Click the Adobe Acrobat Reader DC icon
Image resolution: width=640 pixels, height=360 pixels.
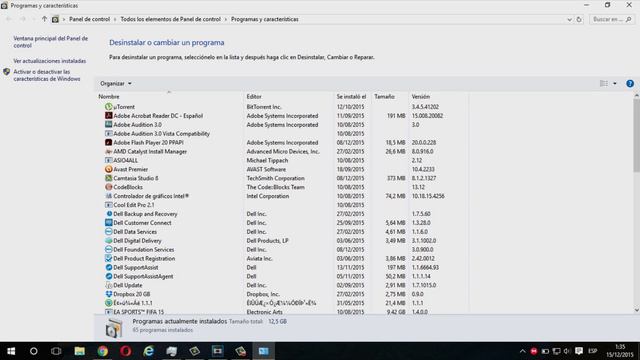click(x=109, y=116)
